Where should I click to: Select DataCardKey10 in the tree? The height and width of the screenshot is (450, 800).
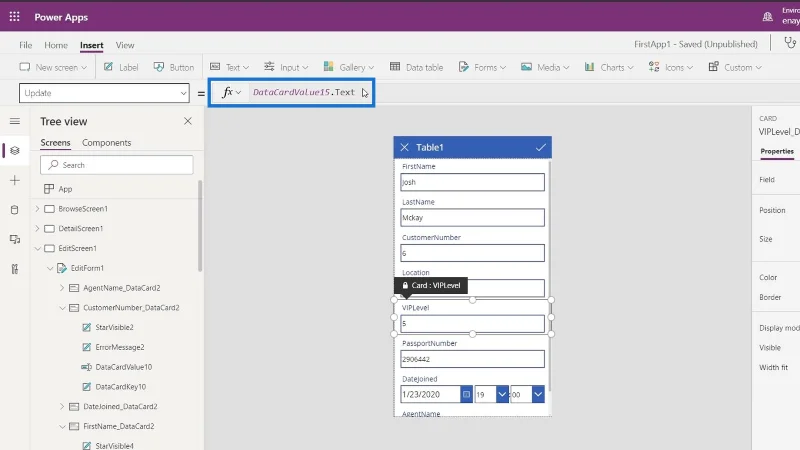[x=120, y=387]
